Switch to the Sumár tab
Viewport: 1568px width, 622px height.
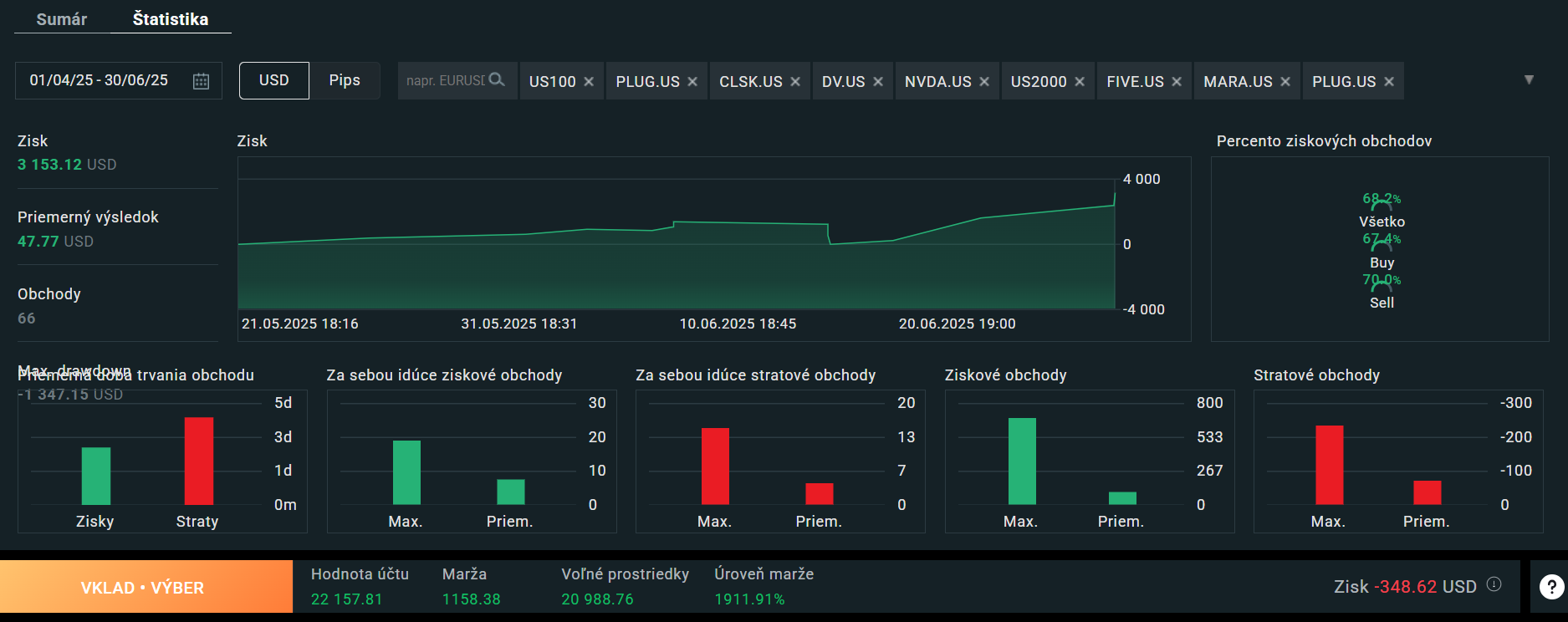[61, 19]
